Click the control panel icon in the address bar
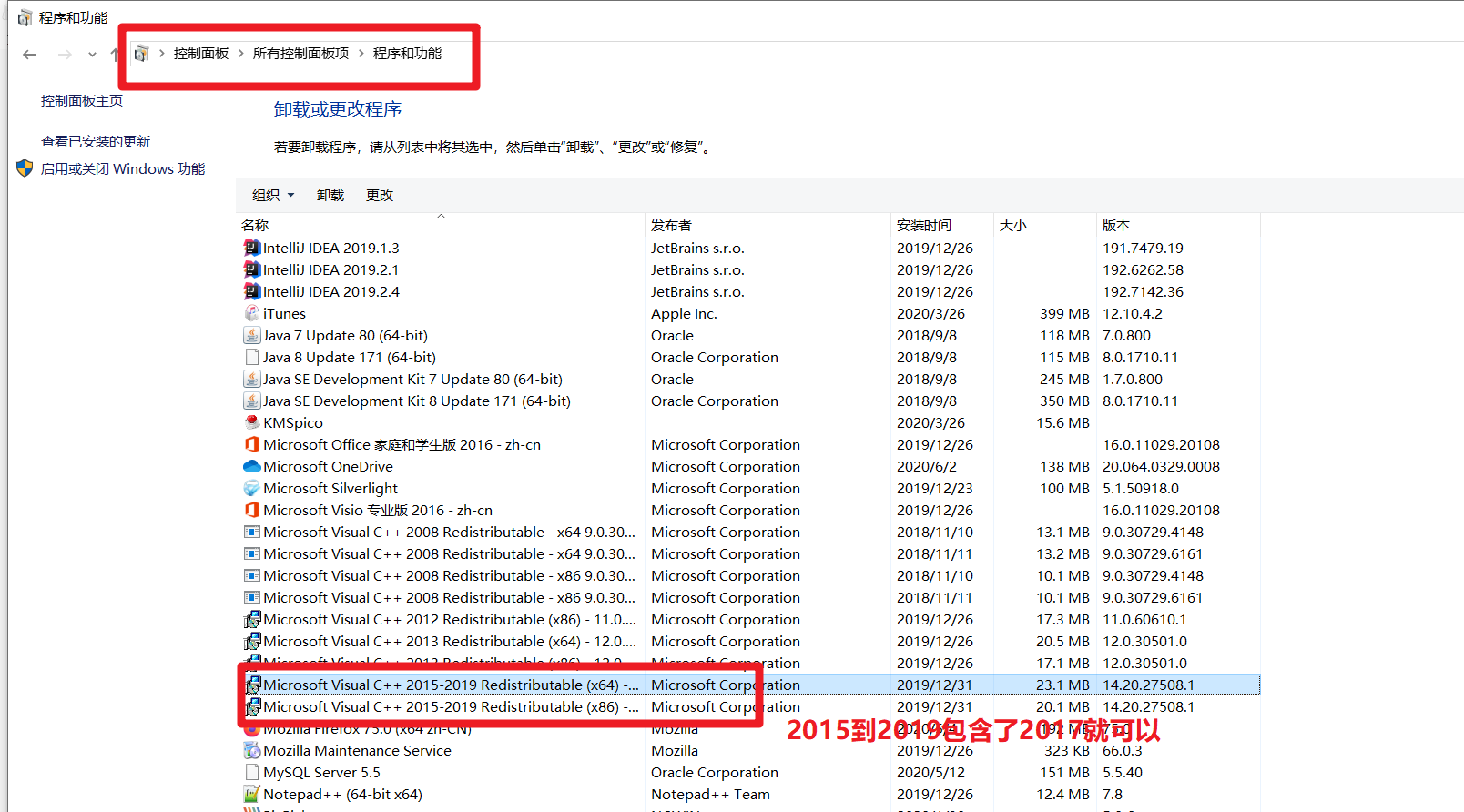The height and width of the screenshot is (812, 1464). (x=141, y=54)
